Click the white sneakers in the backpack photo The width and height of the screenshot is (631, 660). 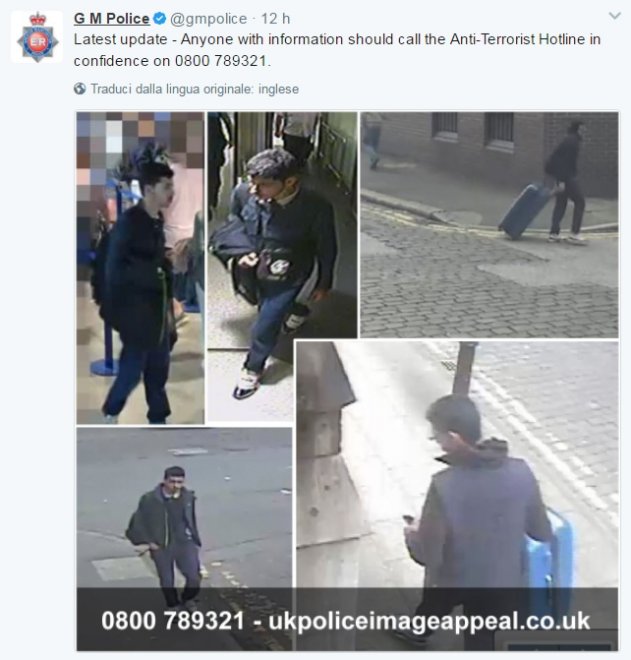[247, 384]
